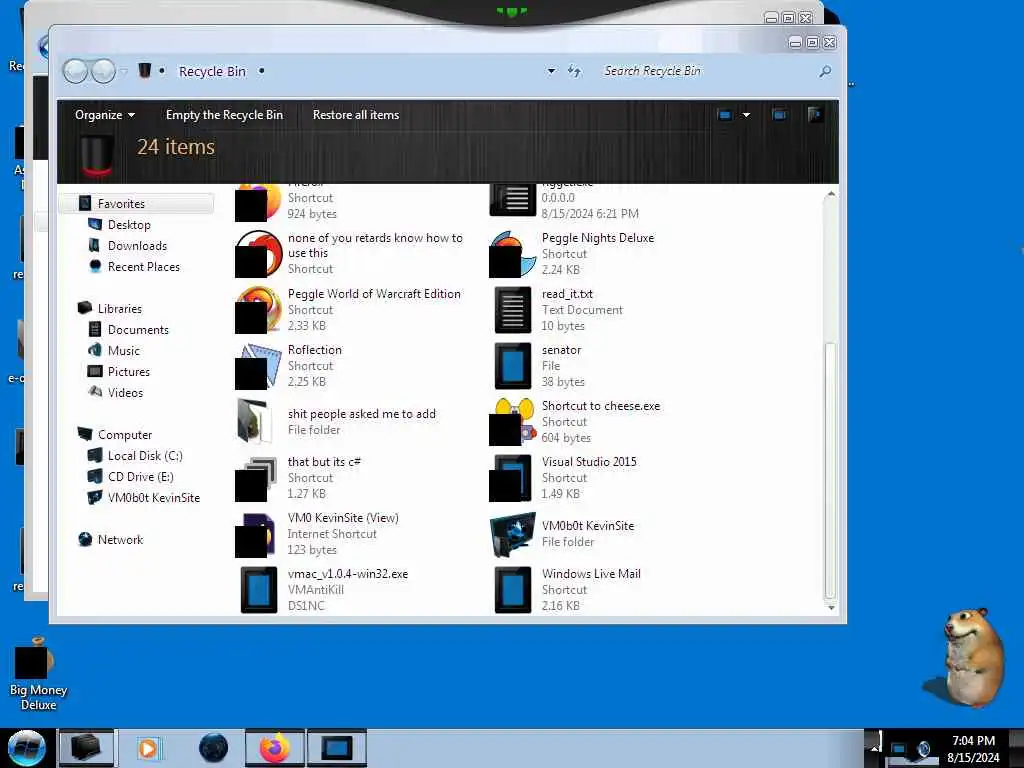Open the address bar history dropdown
This screenshot has height=768, width=1024.
click(551, 71)
